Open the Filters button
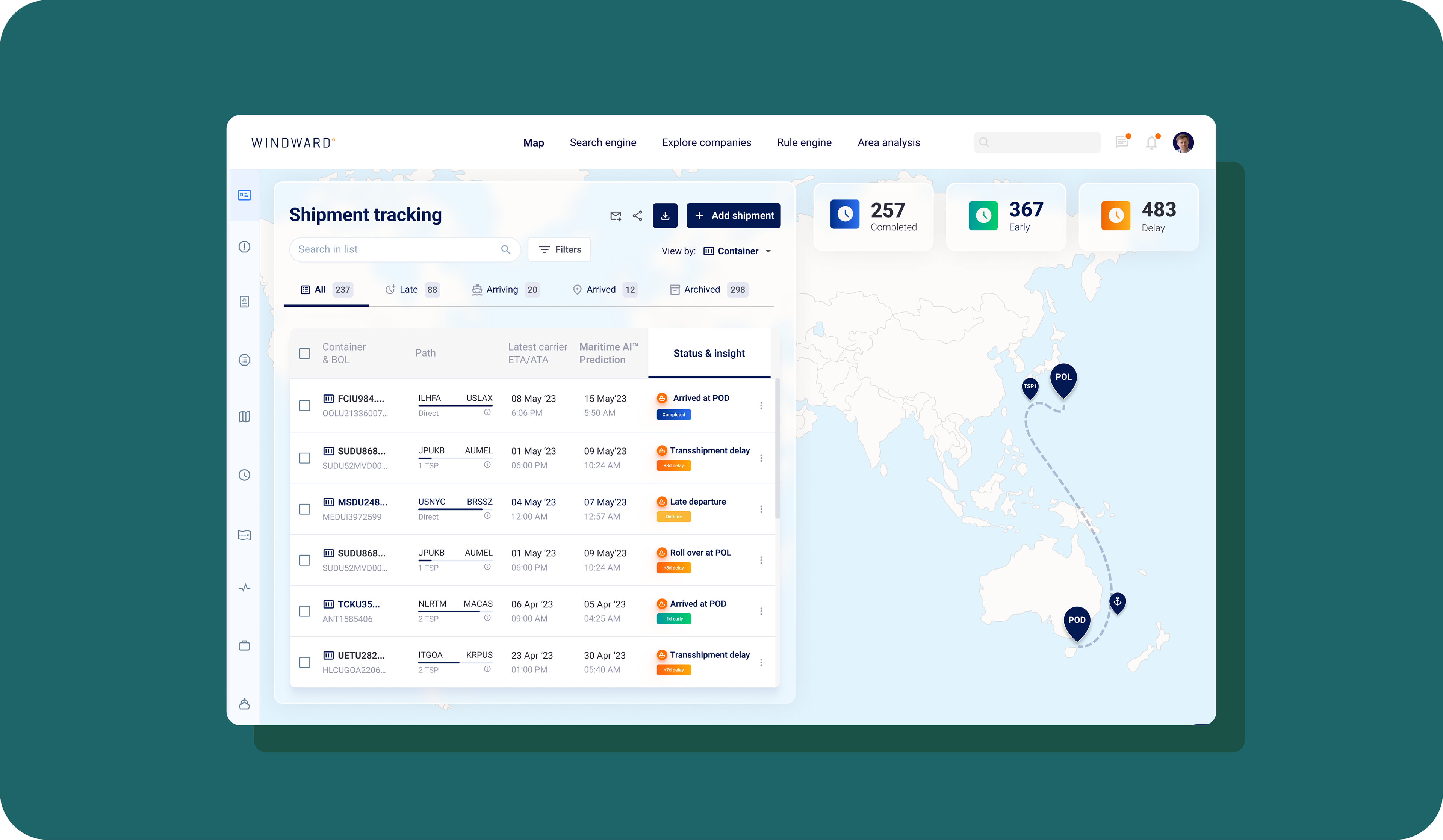Image resolution: width=1443 pixels, height=840 pixels. [x=560, y=250]
